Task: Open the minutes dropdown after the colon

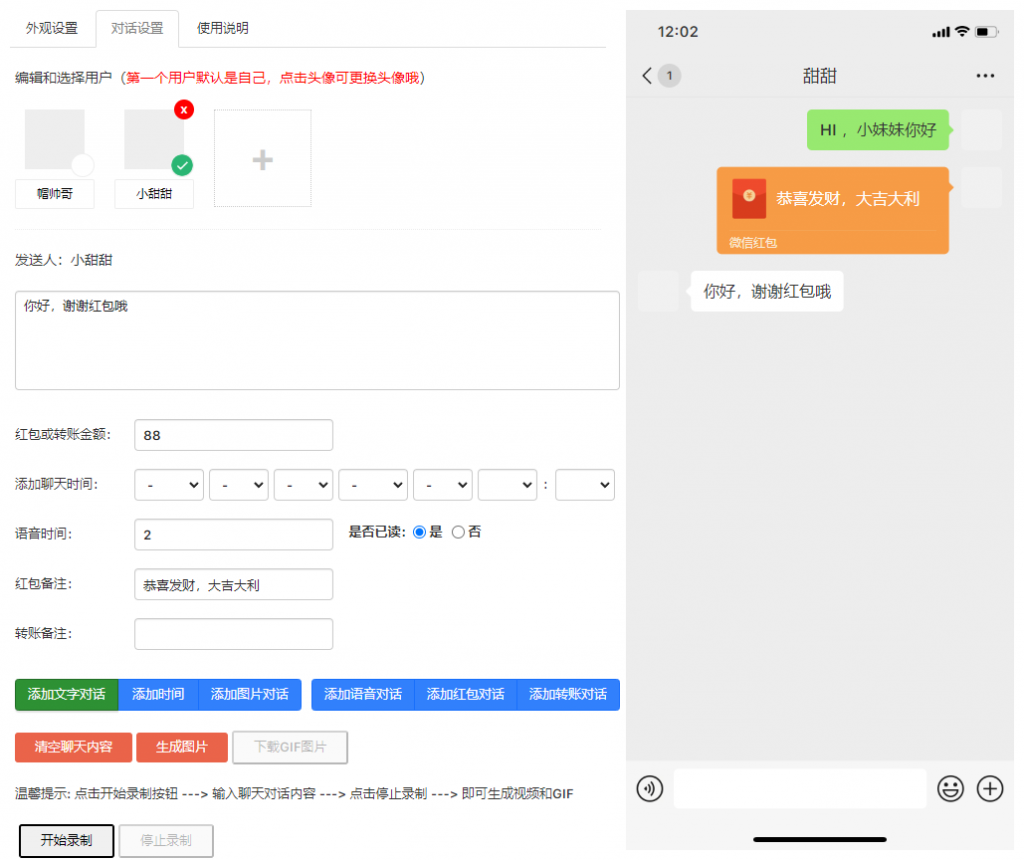Action: pyautogui.click(x=584, y=484)
